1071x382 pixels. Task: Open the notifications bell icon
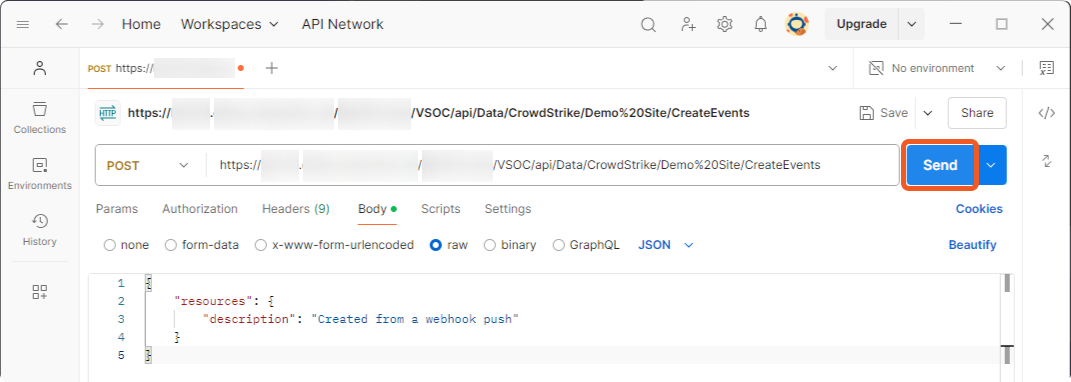pyautogui.click(x=760, y=25)
